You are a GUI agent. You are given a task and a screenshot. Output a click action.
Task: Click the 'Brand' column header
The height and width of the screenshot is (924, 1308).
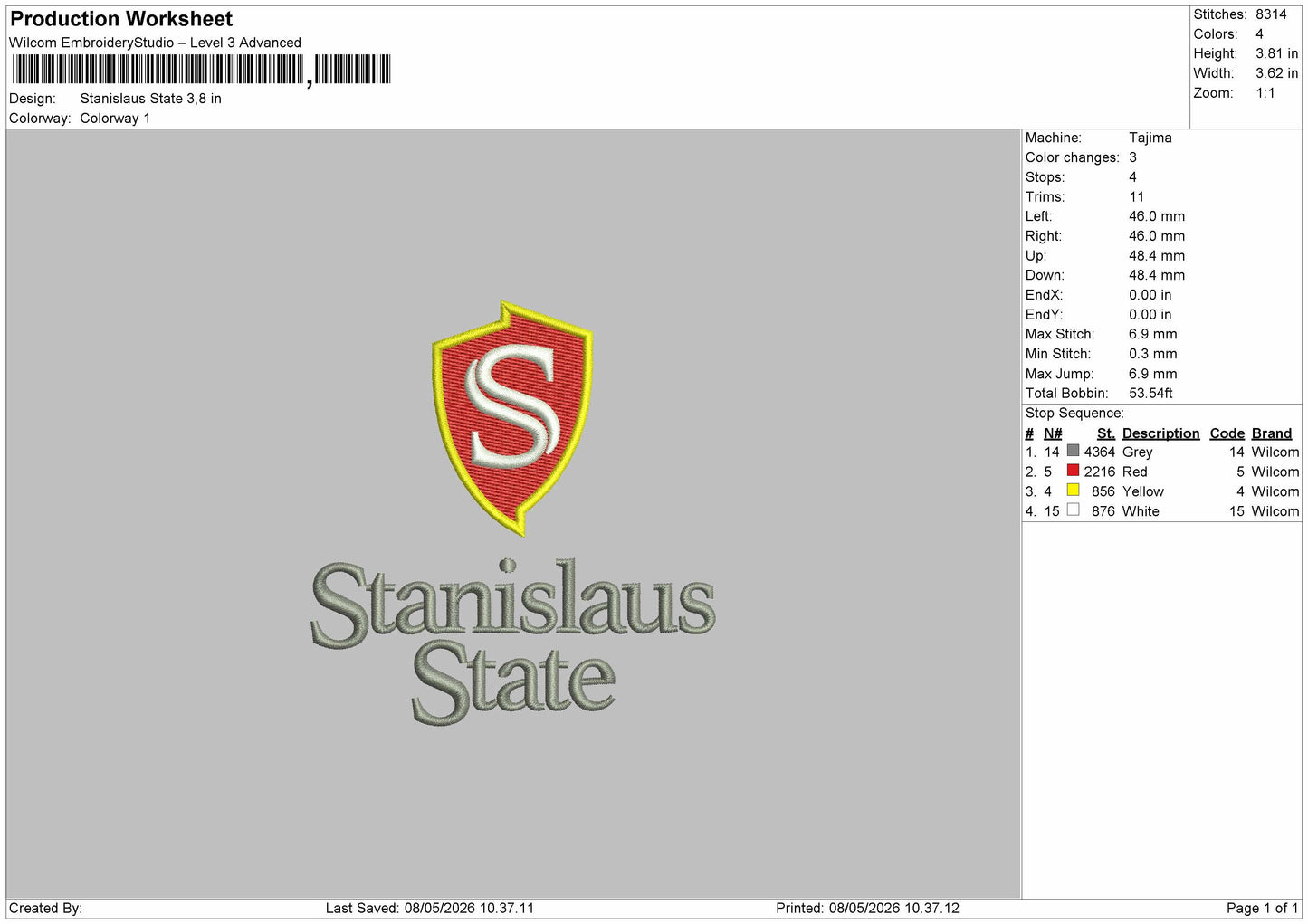tap(1271, 433)
